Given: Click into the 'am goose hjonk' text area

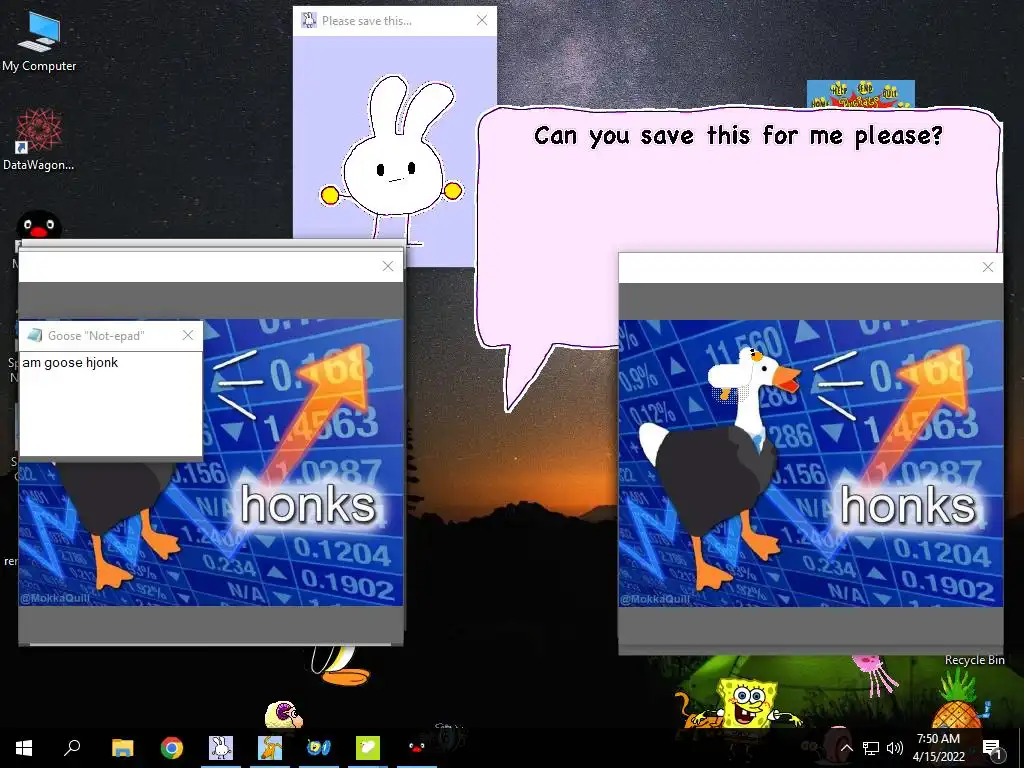Looking at the screenshot, I should pyautogui.click(x=111, y=404).
